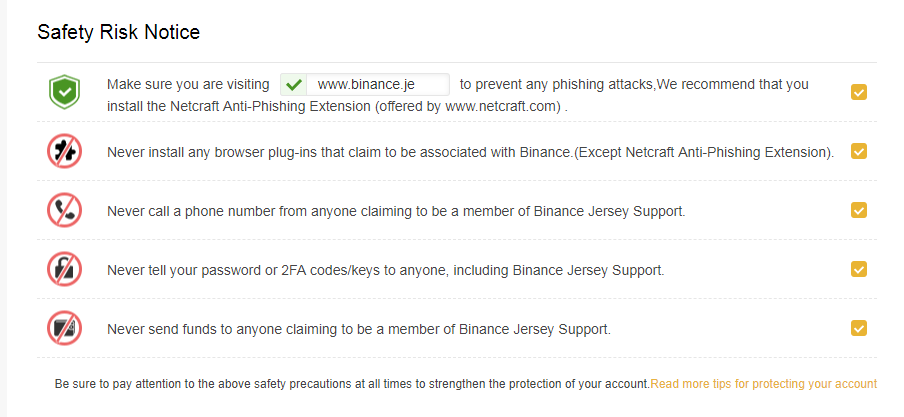
Task: Select the never tell your password sentence
Action: pyautogui.click(x=386, y=271)
